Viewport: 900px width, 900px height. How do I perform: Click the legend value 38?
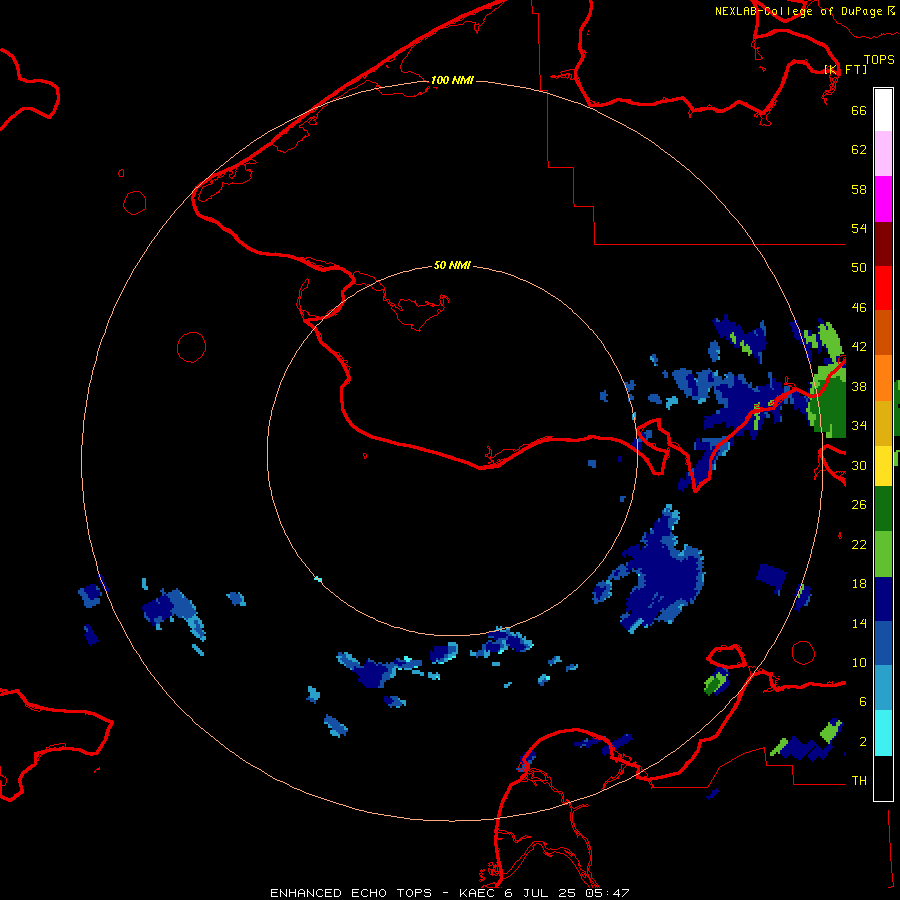pyautogui.click(x=859, y=386)
